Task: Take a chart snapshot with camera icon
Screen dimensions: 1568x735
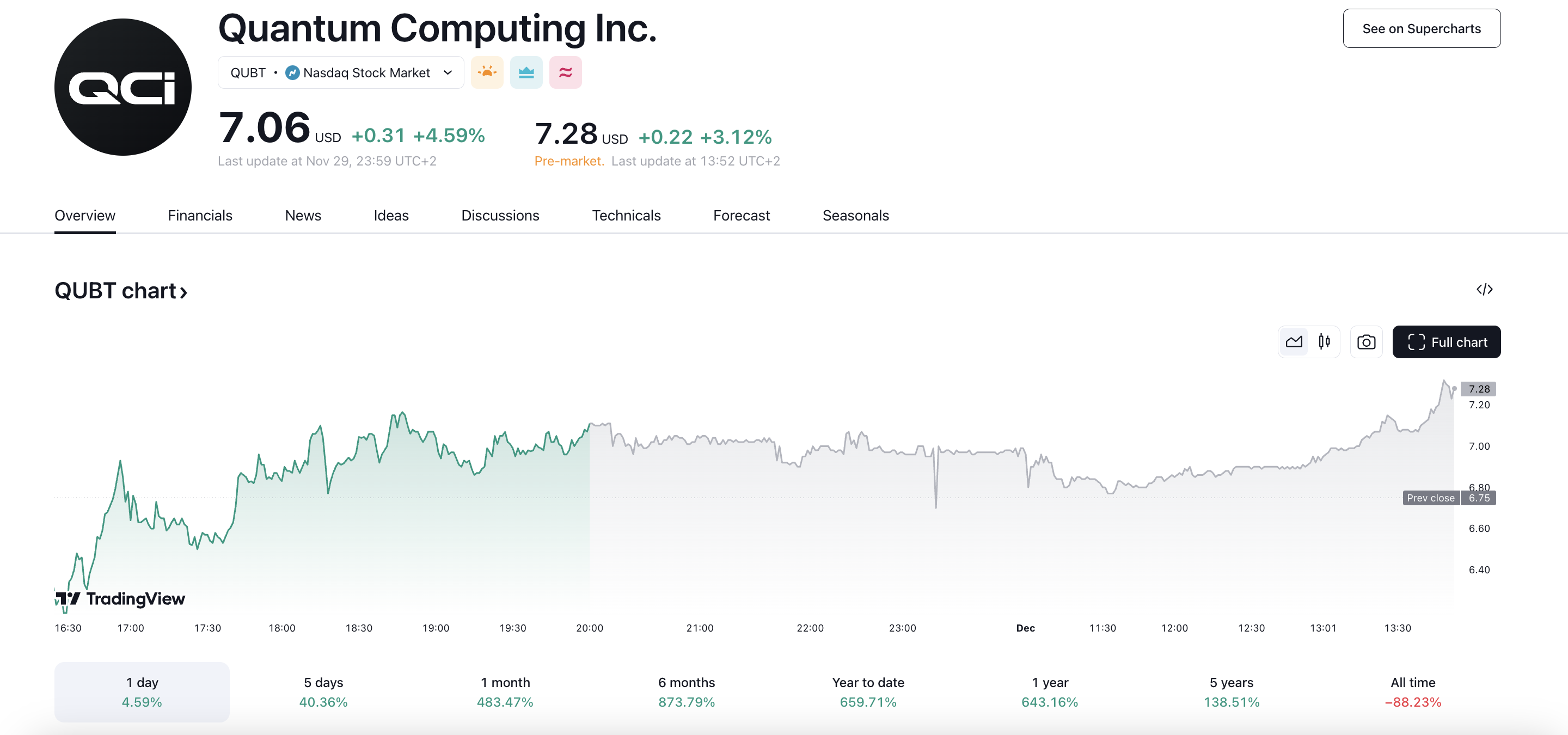Action: point(1367,341)
